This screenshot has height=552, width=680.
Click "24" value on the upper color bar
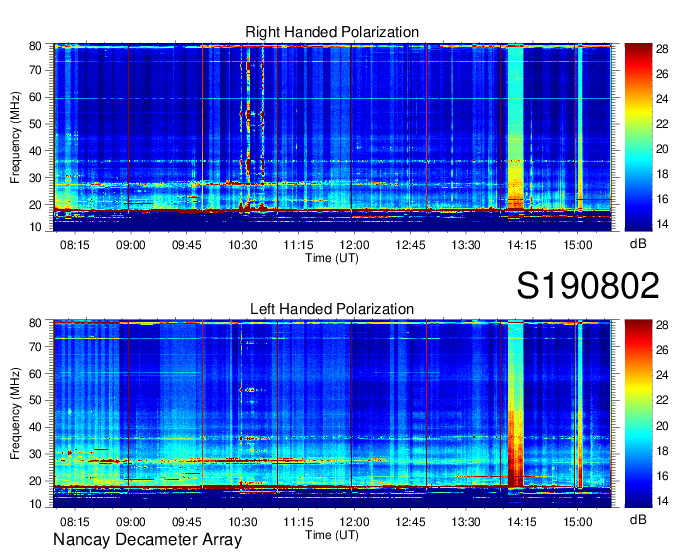click(662, 99)
